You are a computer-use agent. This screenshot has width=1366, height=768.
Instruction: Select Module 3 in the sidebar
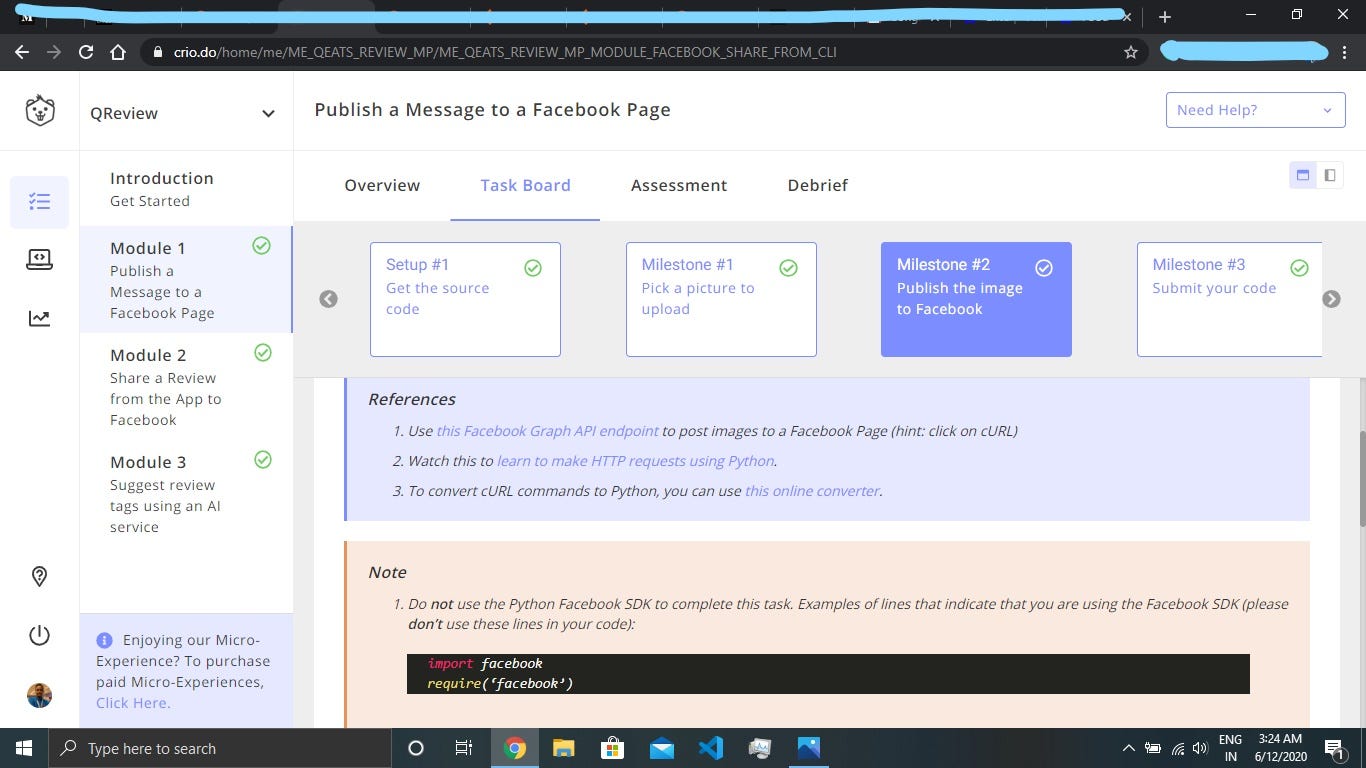pyautogui.click(x=186, y=494)
